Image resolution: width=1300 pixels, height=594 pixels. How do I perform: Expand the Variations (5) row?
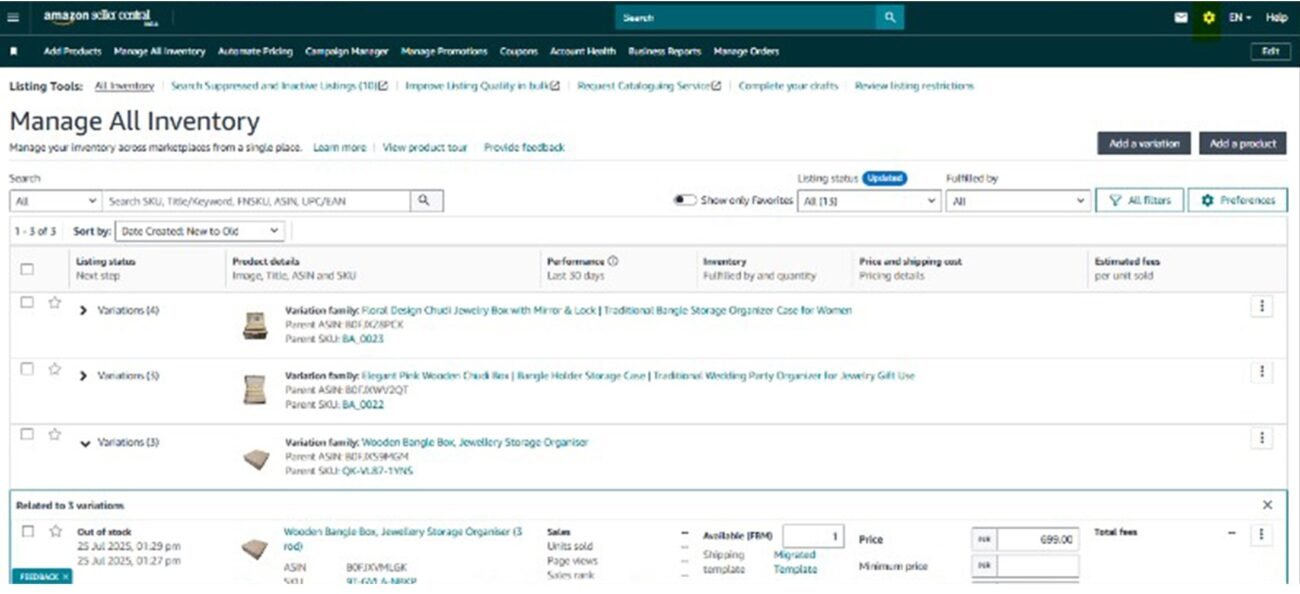(84, 376)
